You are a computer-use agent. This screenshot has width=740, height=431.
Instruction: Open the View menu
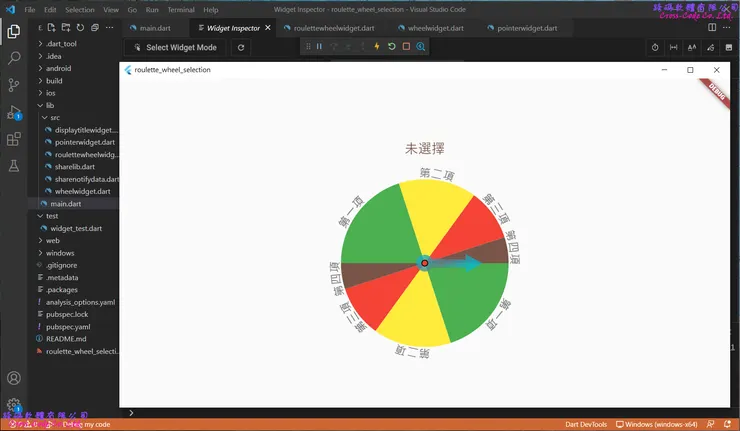click(111, 9)
